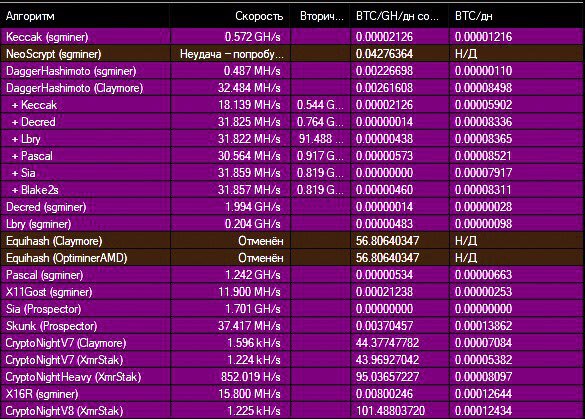
Task: Click the 0.00012434 BTC/day value
Action: (x=484, y=411)
